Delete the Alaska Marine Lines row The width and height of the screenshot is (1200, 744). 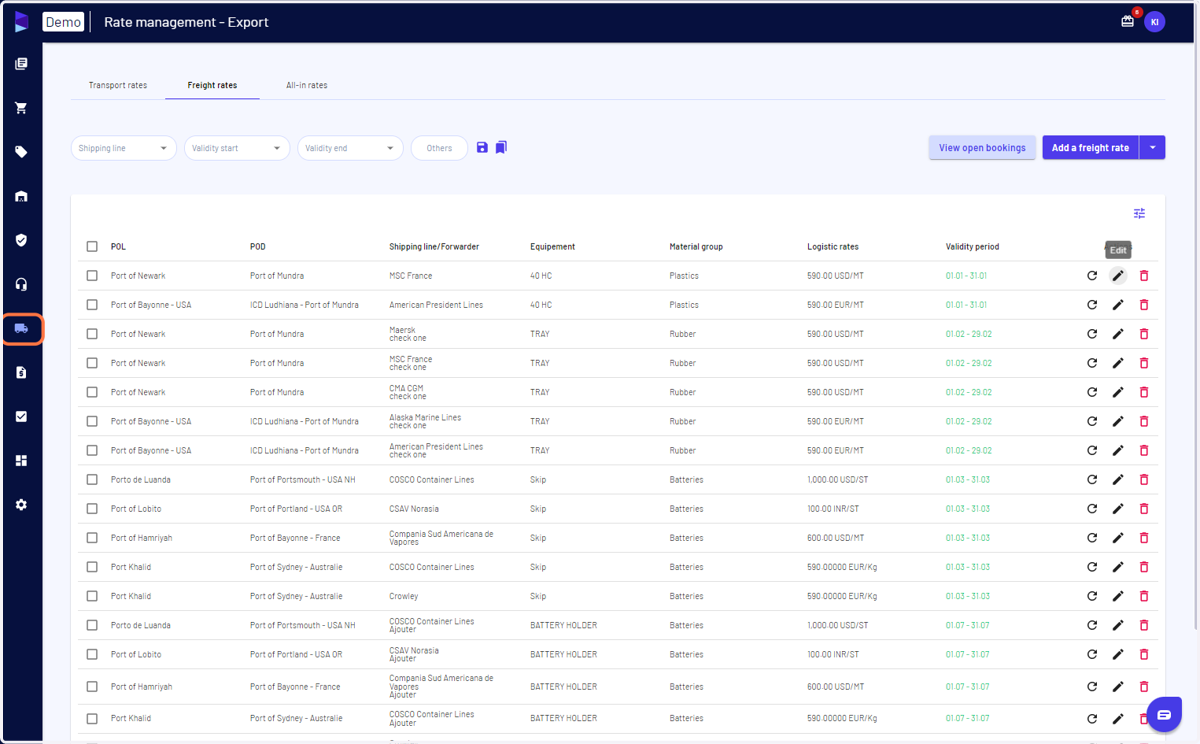(x=1144, y=421)
